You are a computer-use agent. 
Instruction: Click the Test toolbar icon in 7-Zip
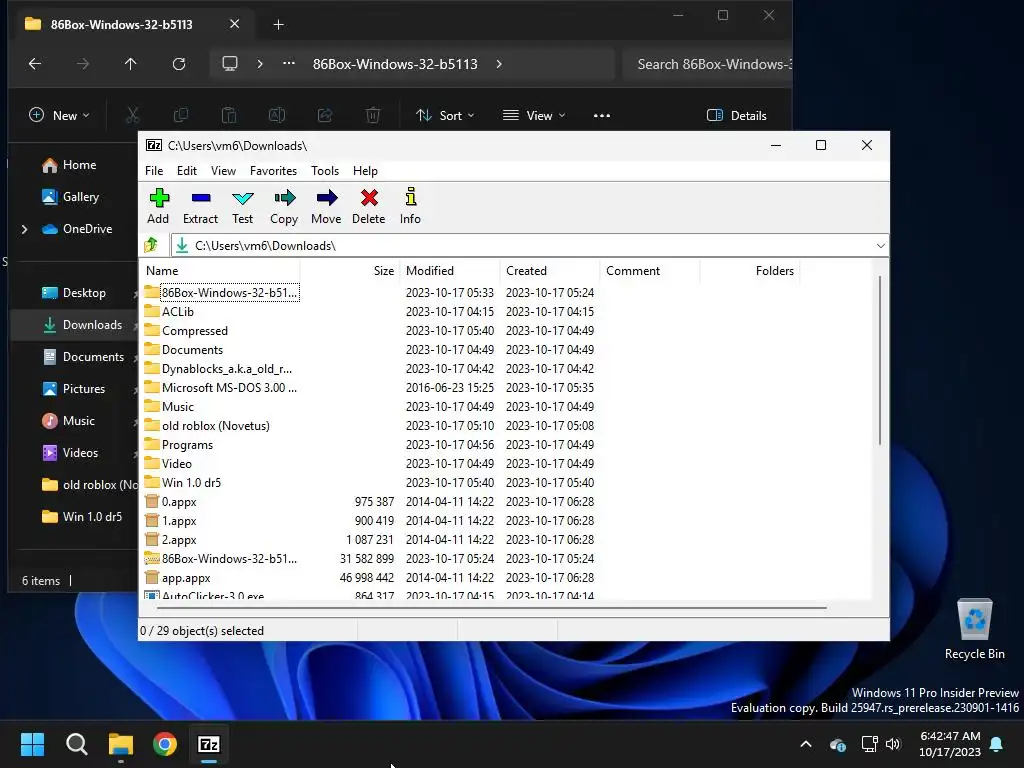[x=242, y=206]
